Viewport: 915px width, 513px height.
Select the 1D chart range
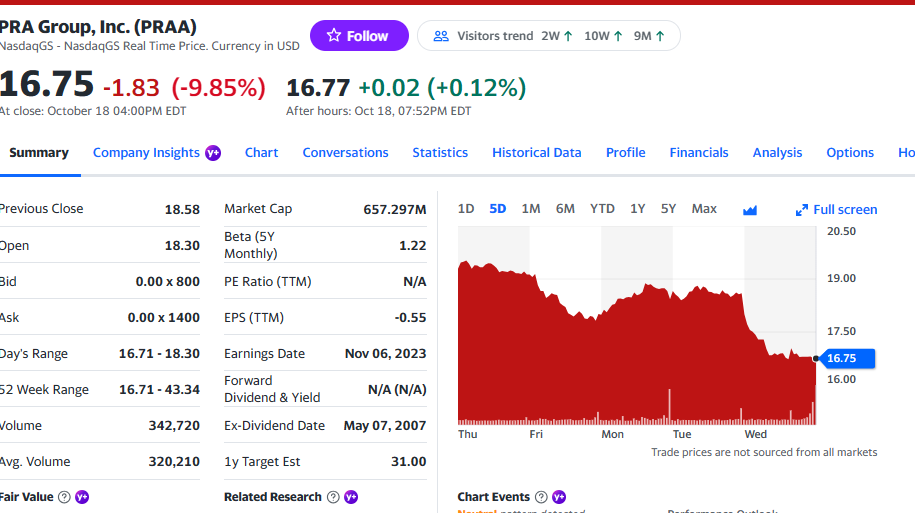click(466, 209)
